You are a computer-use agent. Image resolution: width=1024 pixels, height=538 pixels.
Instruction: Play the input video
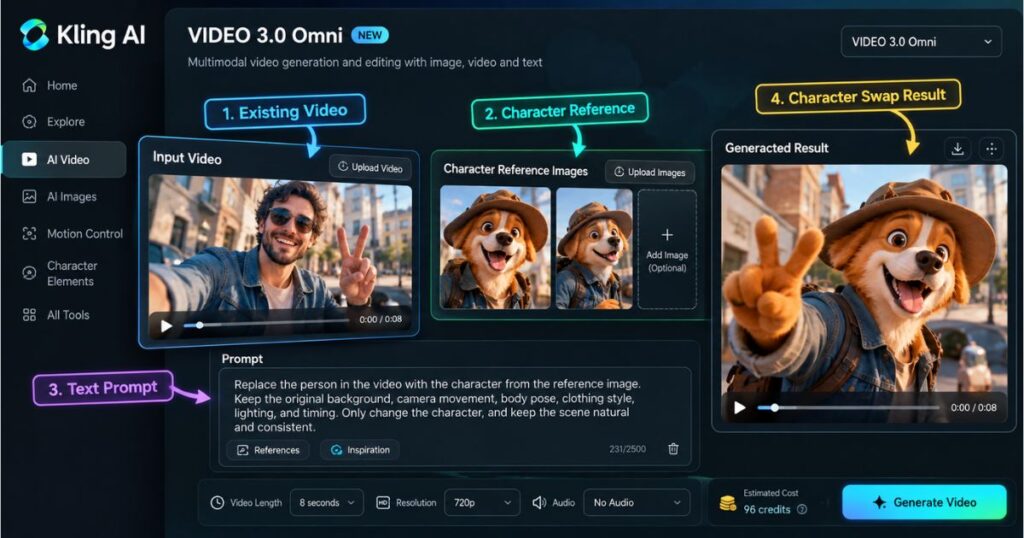[167, 325]
